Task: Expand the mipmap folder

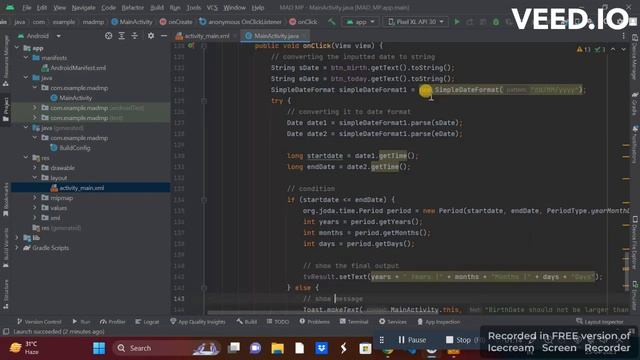Action: (x=35, y=198)
